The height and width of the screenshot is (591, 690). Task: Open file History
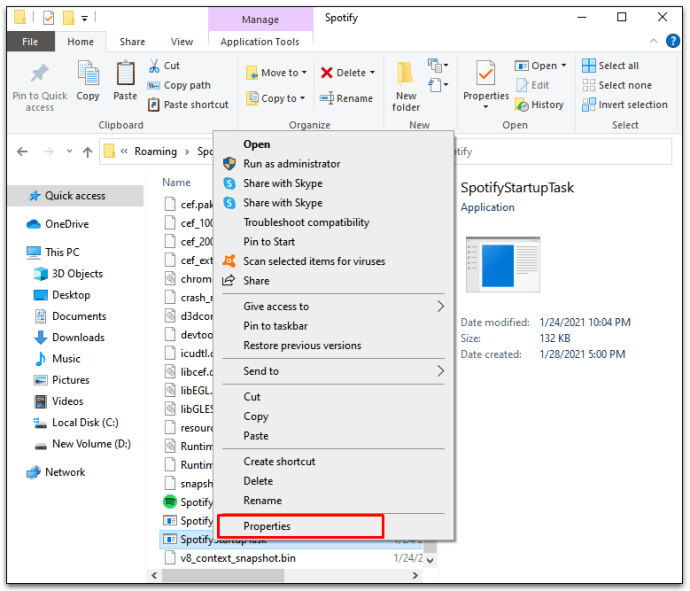click(539, 105)
